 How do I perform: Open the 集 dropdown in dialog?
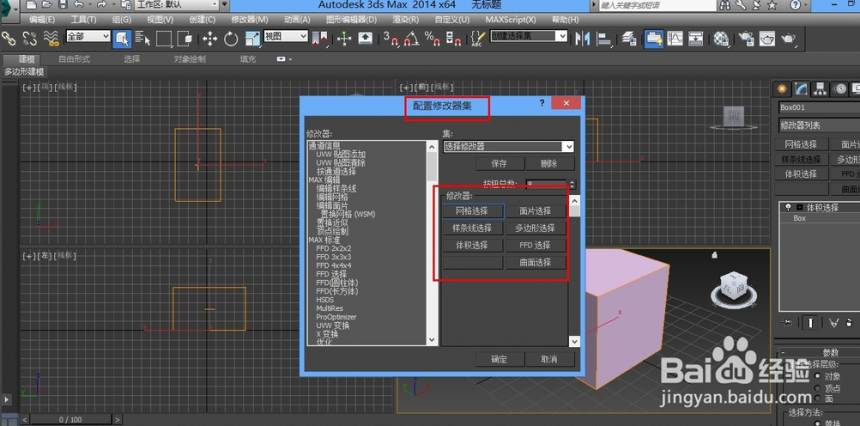(x=508, y=146)
